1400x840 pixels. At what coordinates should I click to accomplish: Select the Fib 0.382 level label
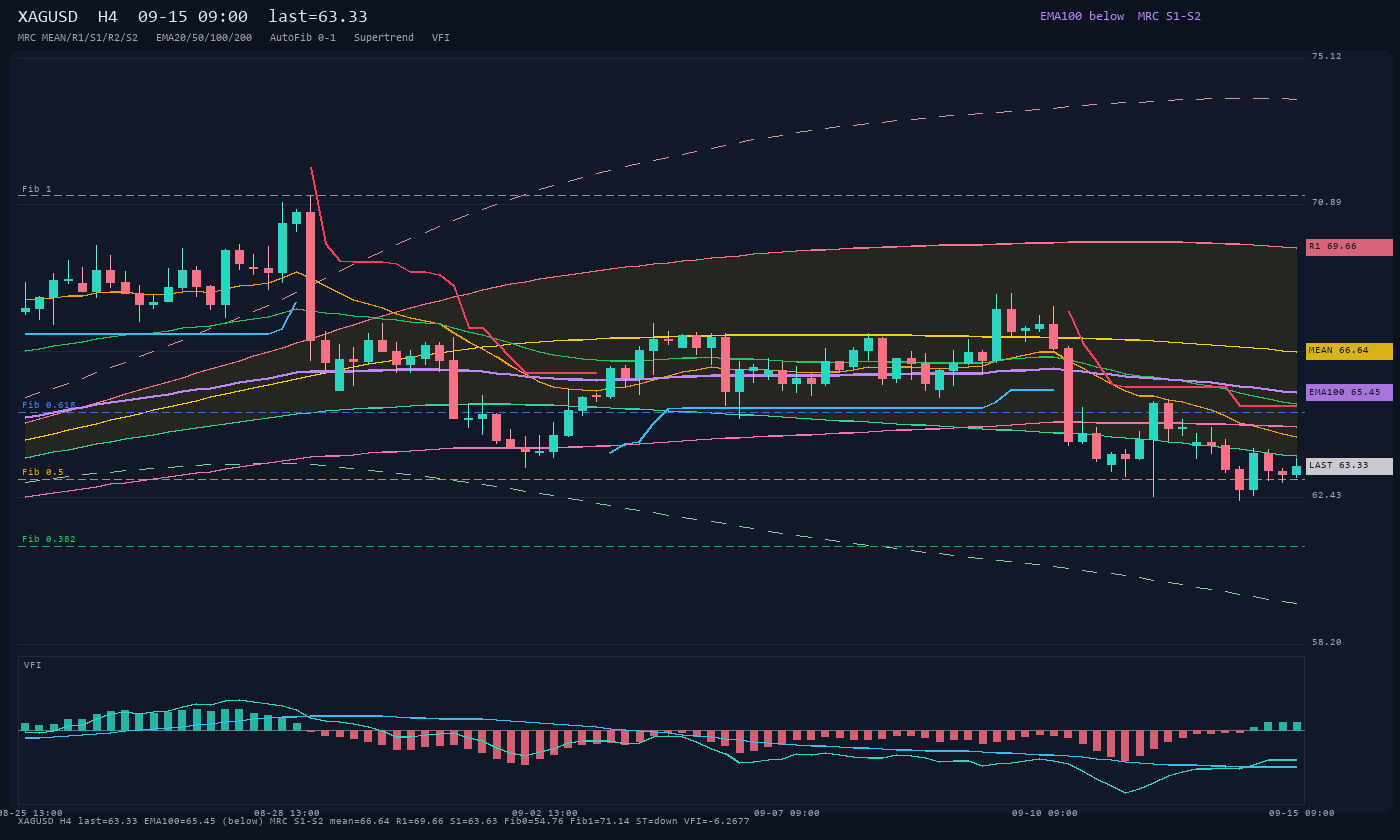(x=49, y=539)
